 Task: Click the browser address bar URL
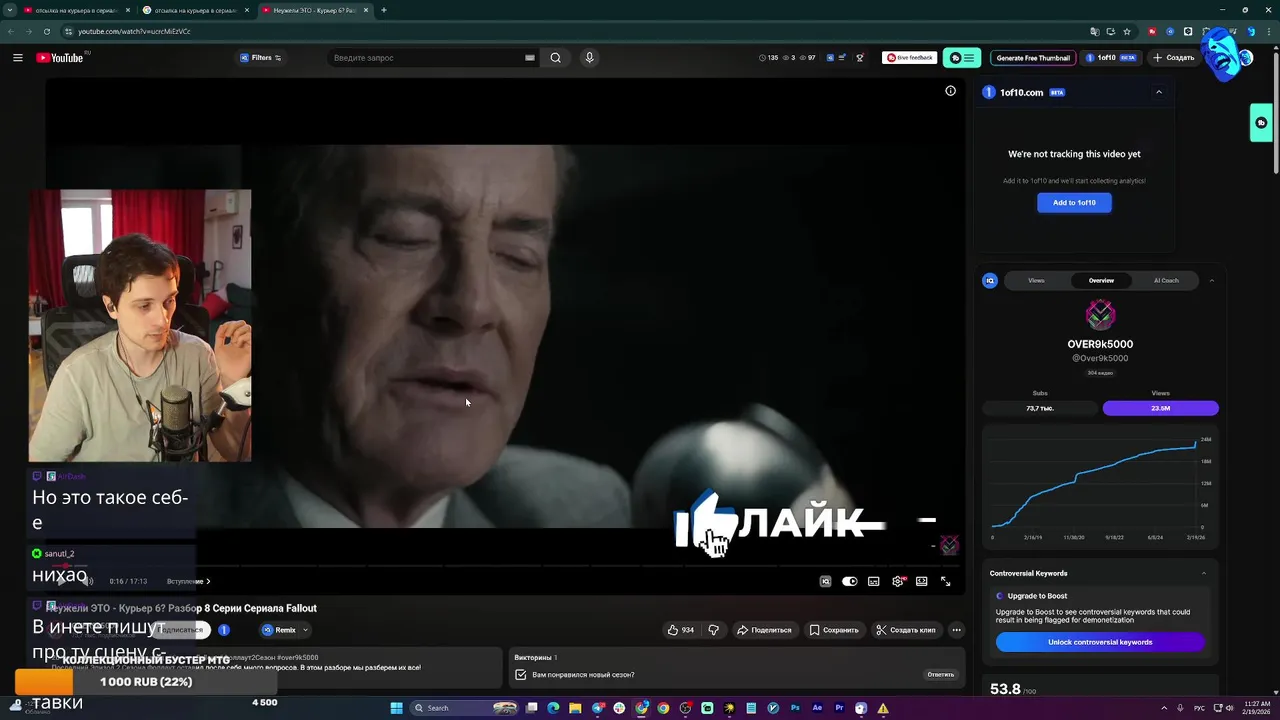coord(134,31)
